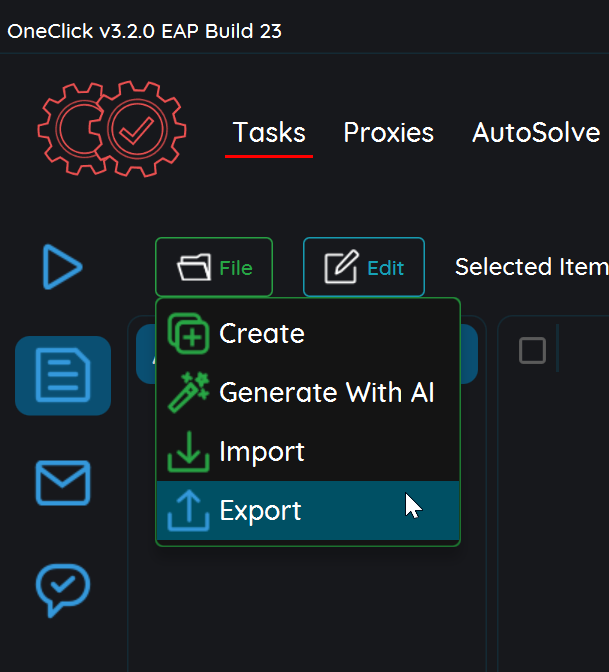Click the magic wand Generate With AI icon
The image size is (609, 672).
pos(189,392)
